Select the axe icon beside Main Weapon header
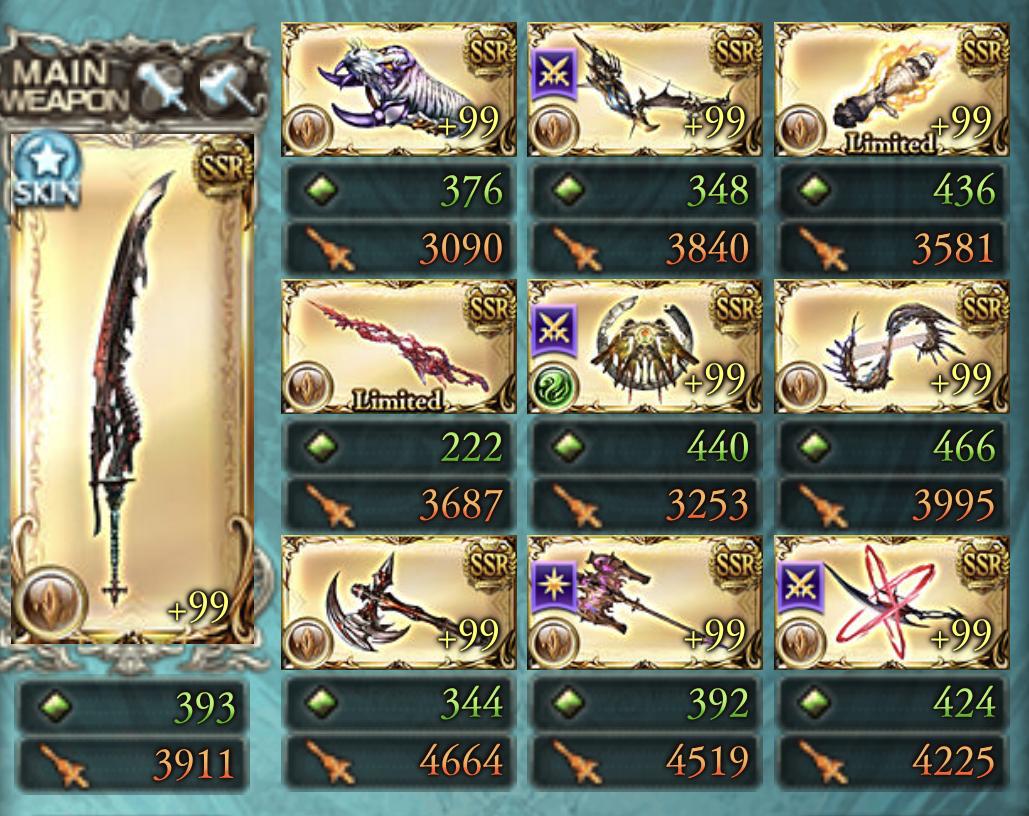Screen dimensions: 1029x816 228,89
